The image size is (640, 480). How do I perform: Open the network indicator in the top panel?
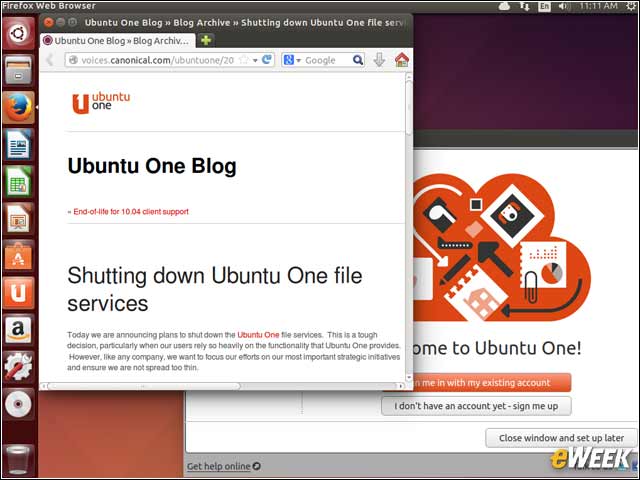(x=525, y=6)
